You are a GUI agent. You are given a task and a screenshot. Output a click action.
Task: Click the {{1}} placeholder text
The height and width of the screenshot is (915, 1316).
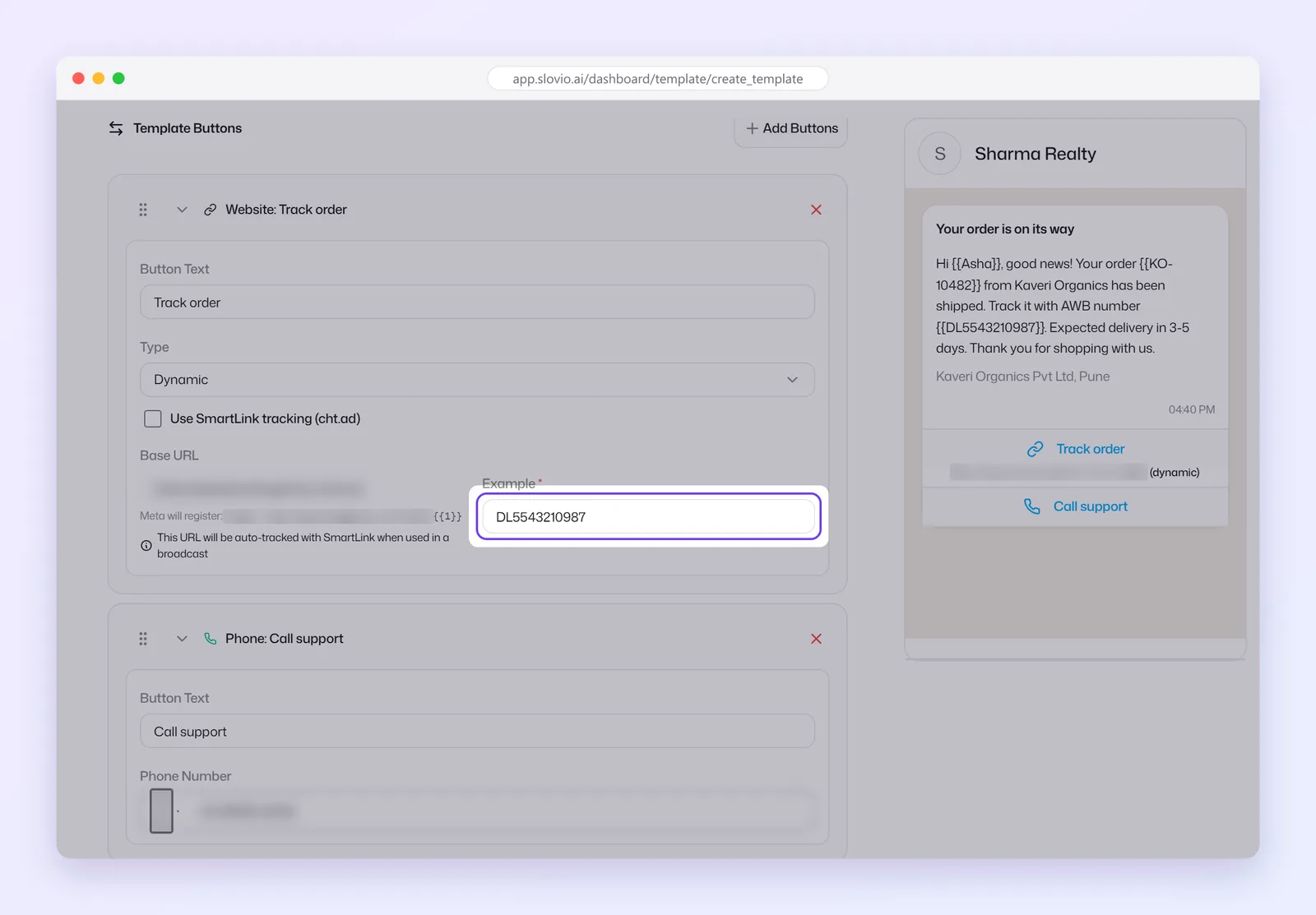click(447, 516)
